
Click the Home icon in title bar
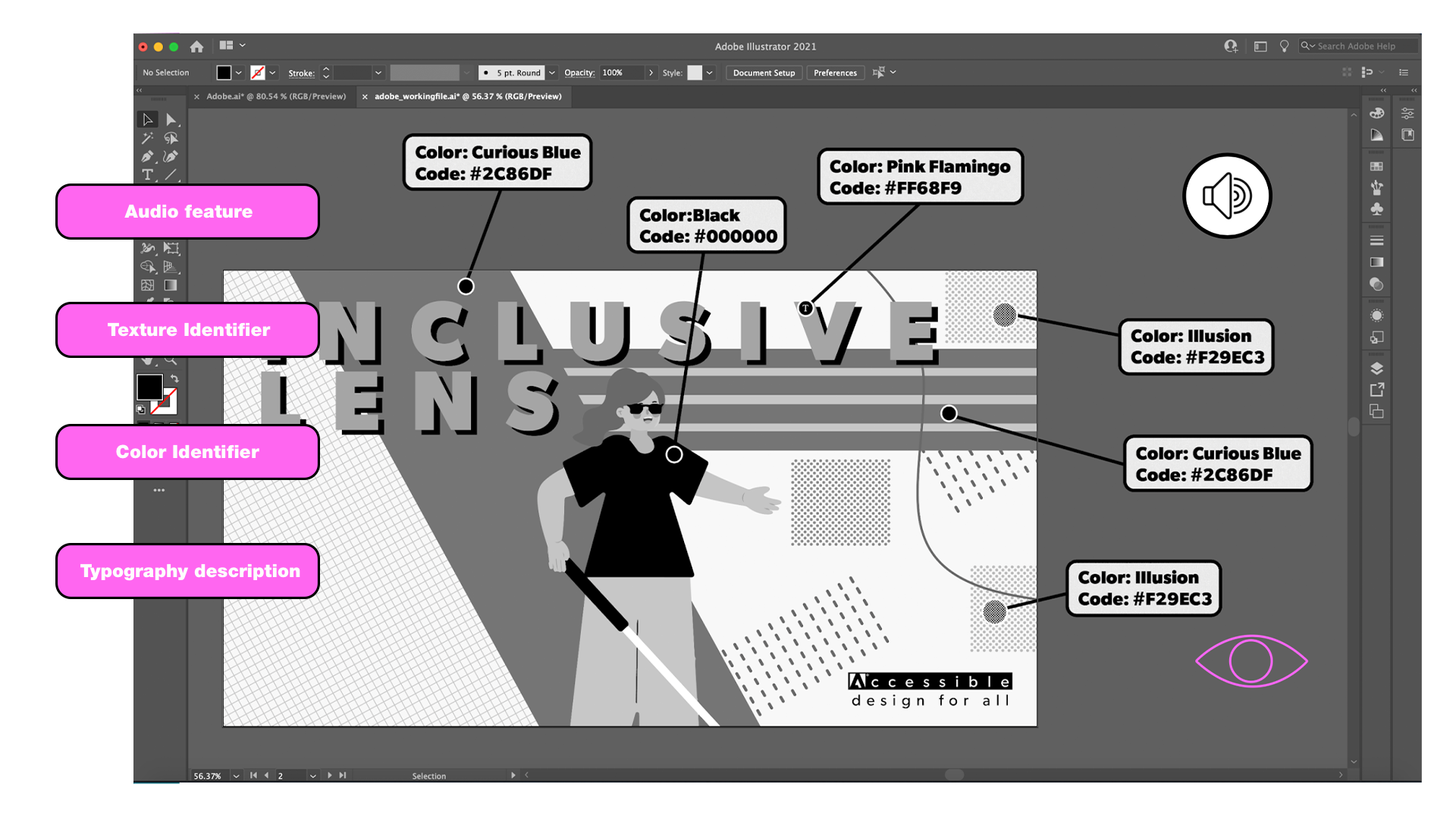coord(196,46)
